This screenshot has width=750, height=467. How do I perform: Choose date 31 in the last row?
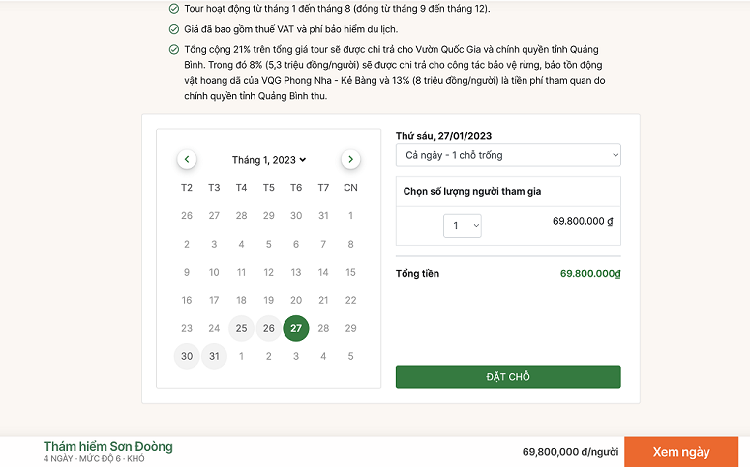(214, 356)
